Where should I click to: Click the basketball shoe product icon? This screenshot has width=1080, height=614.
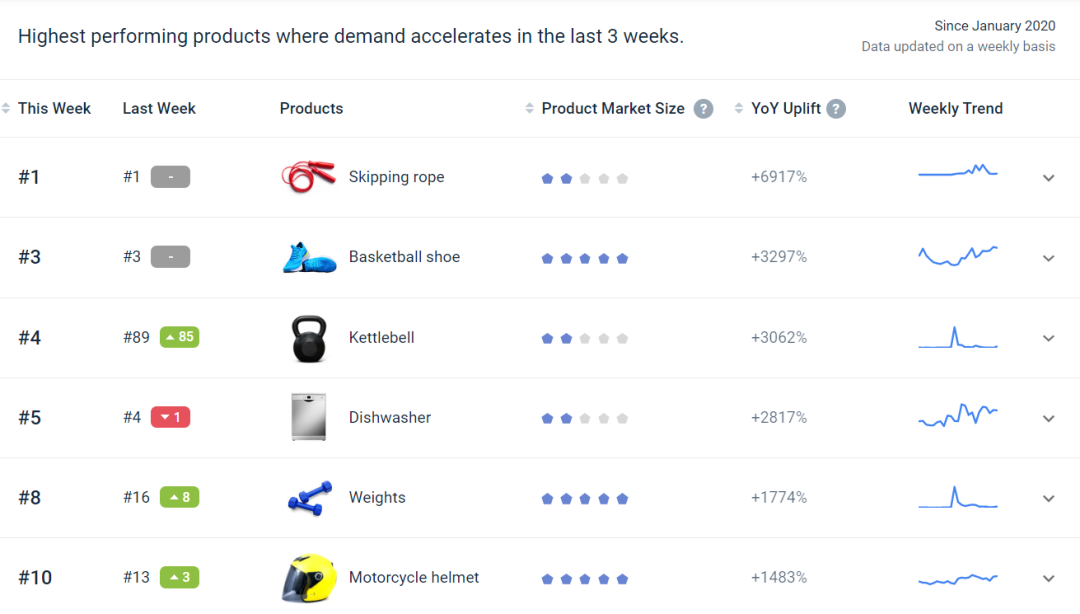click(x=309, y=258)
